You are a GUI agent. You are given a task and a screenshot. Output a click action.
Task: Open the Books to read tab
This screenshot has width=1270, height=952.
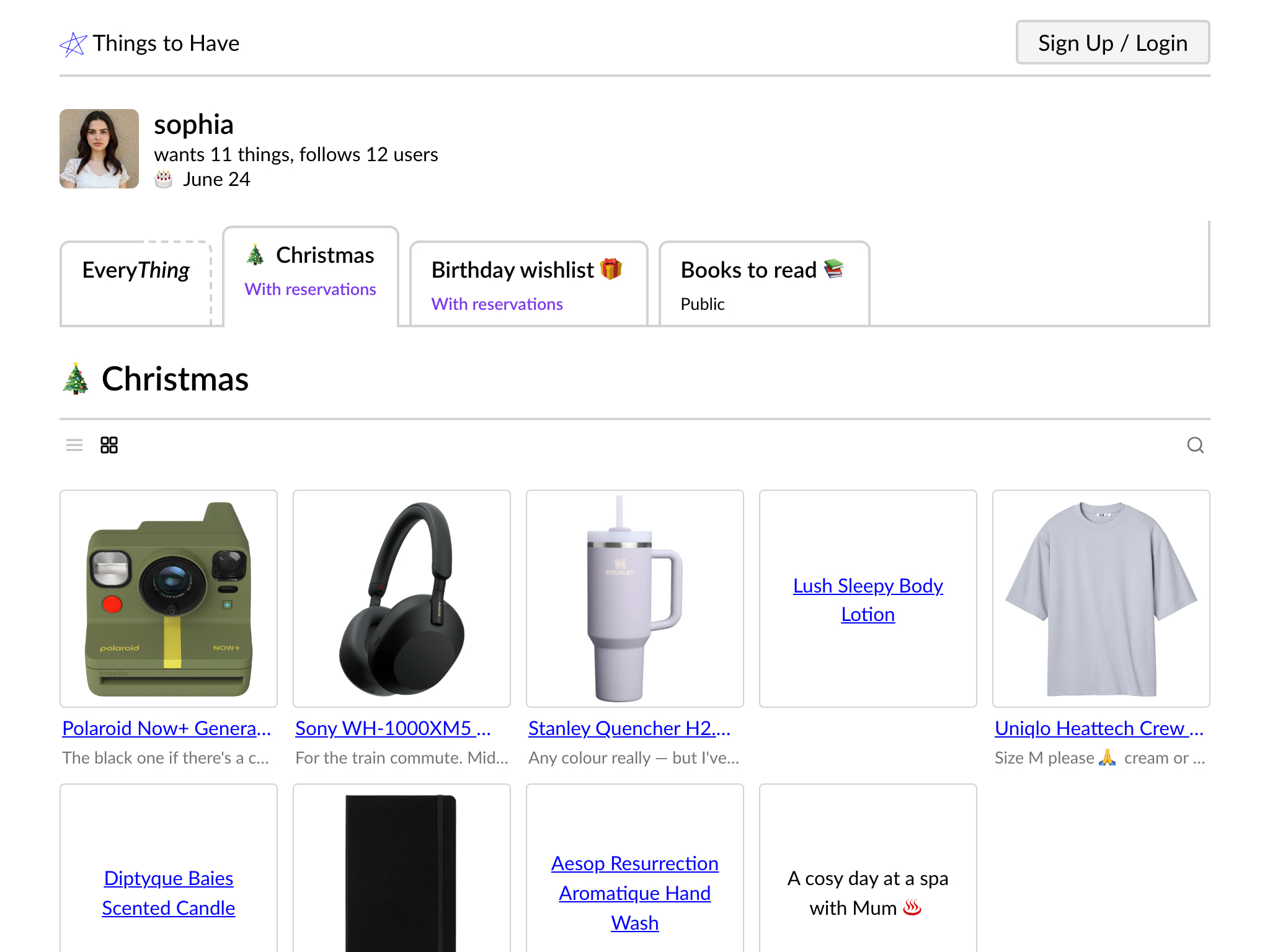coord(764,283)
